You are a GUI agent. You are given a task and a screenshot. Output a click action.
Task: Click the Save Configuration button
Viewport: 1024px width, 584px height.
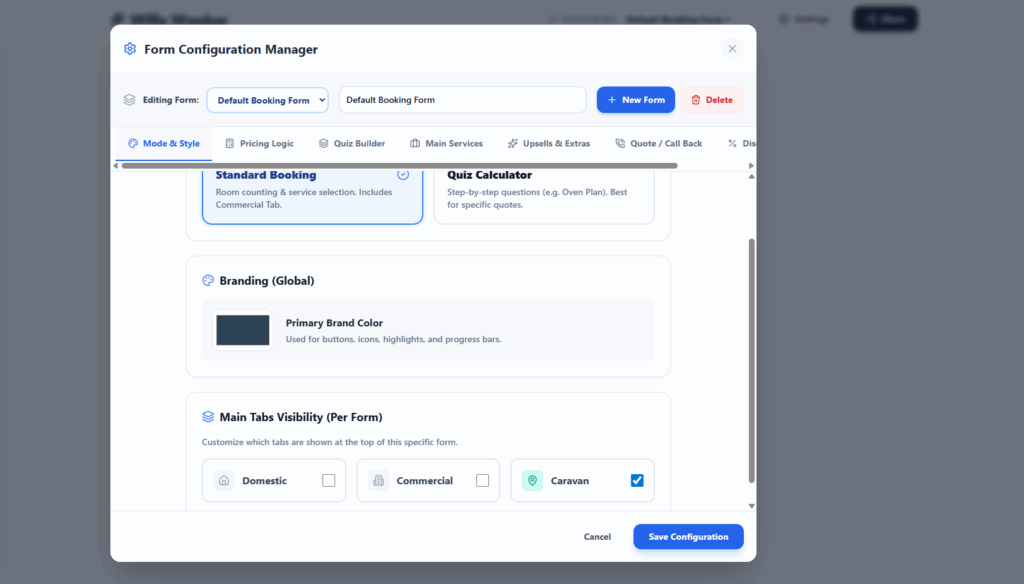pos(688,537)
